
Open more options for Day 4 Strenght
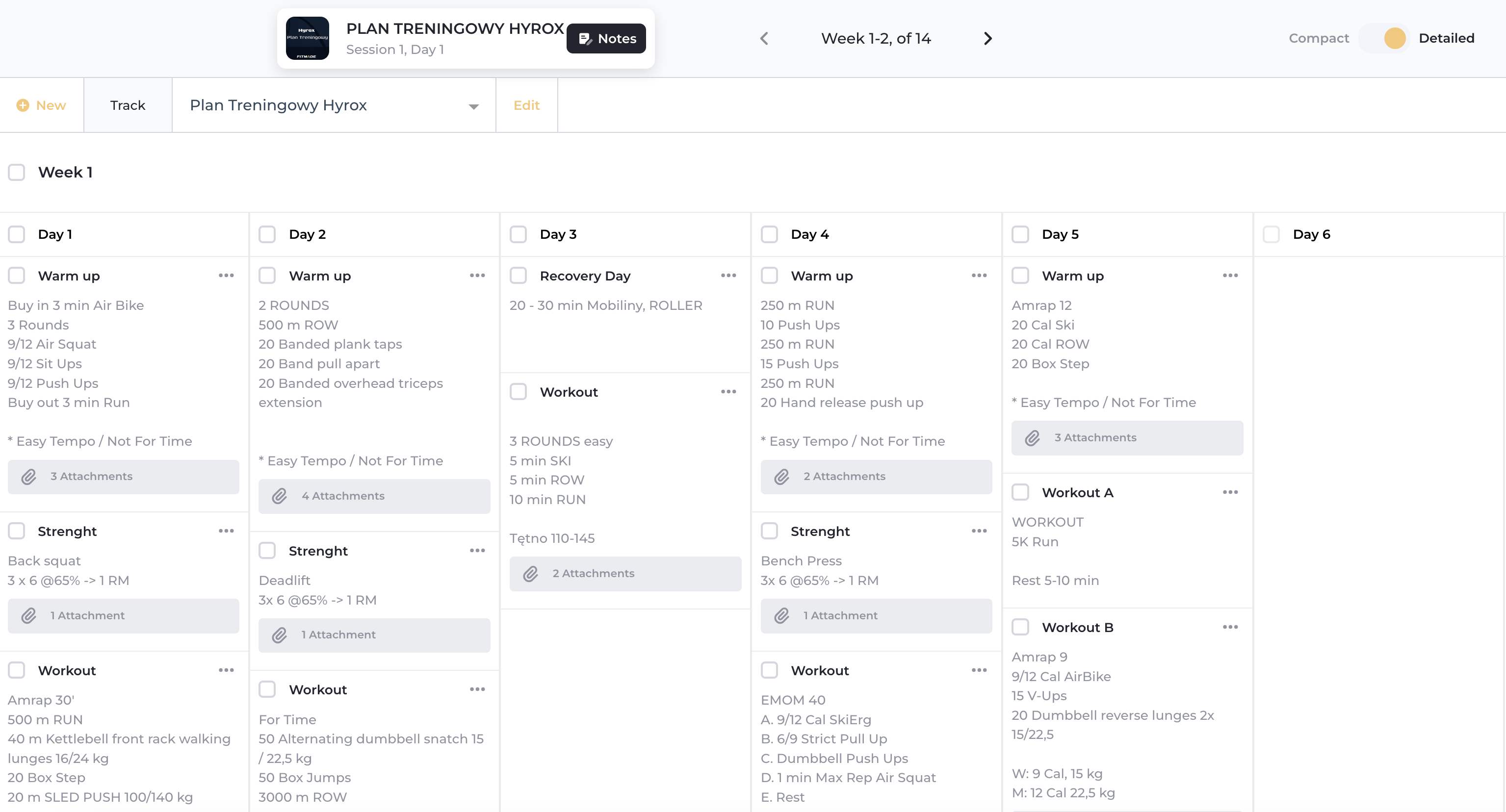coord(979,531)
